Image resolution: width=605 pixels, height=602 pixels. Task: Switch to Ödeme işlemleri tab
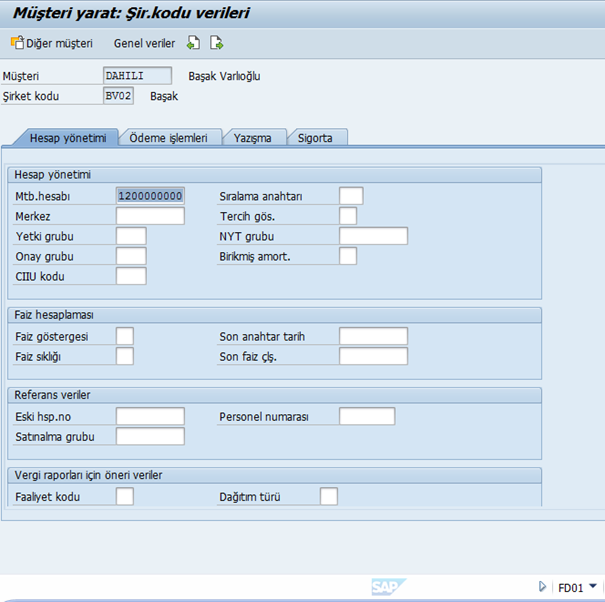[x=169, y=138]
